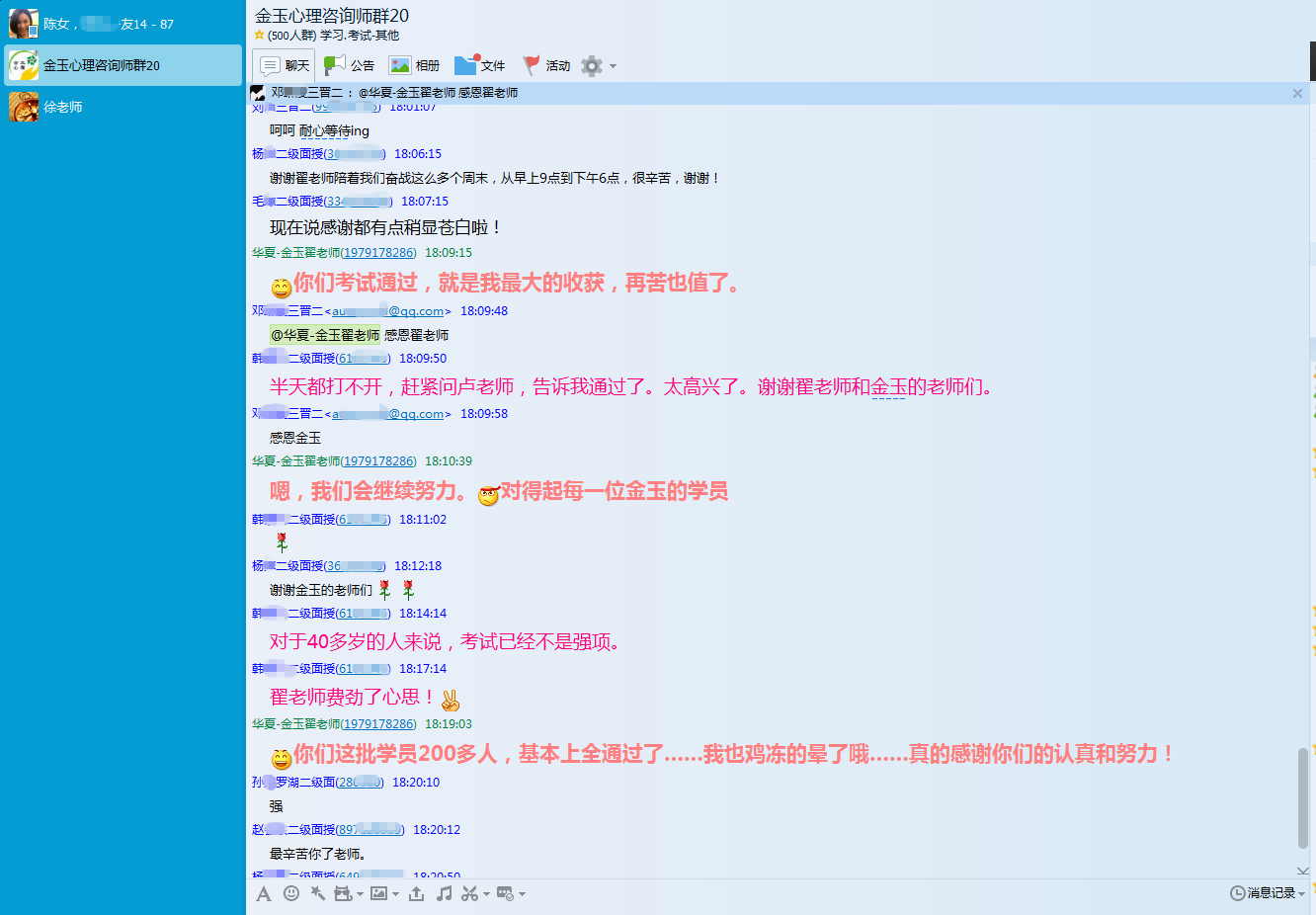Open the 活动 tab
1316x915 pixels.
coord(546,66)
